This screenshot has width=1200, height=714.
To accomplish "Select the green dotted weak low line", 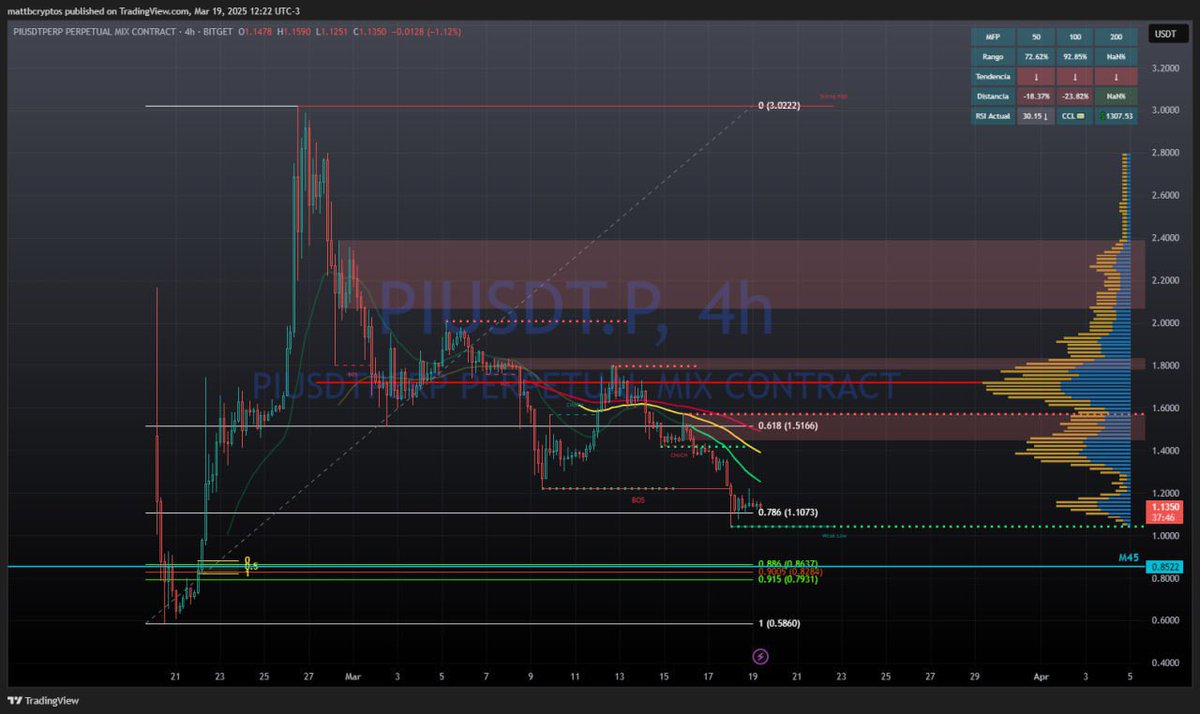I will (x=938, y=527).
